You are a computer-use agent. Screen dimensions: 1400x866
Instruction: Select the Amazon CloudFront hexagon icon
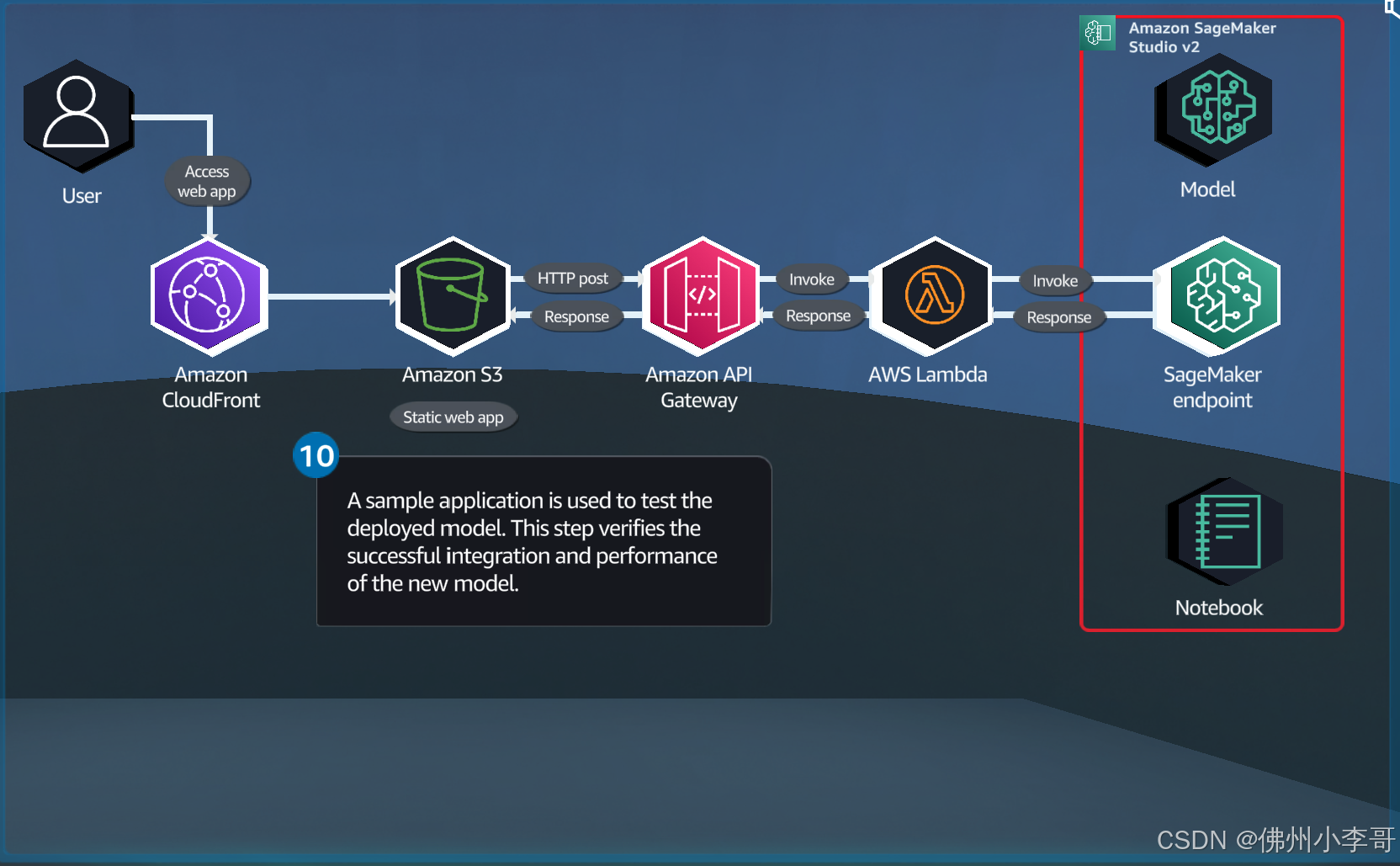coord(209,296)
